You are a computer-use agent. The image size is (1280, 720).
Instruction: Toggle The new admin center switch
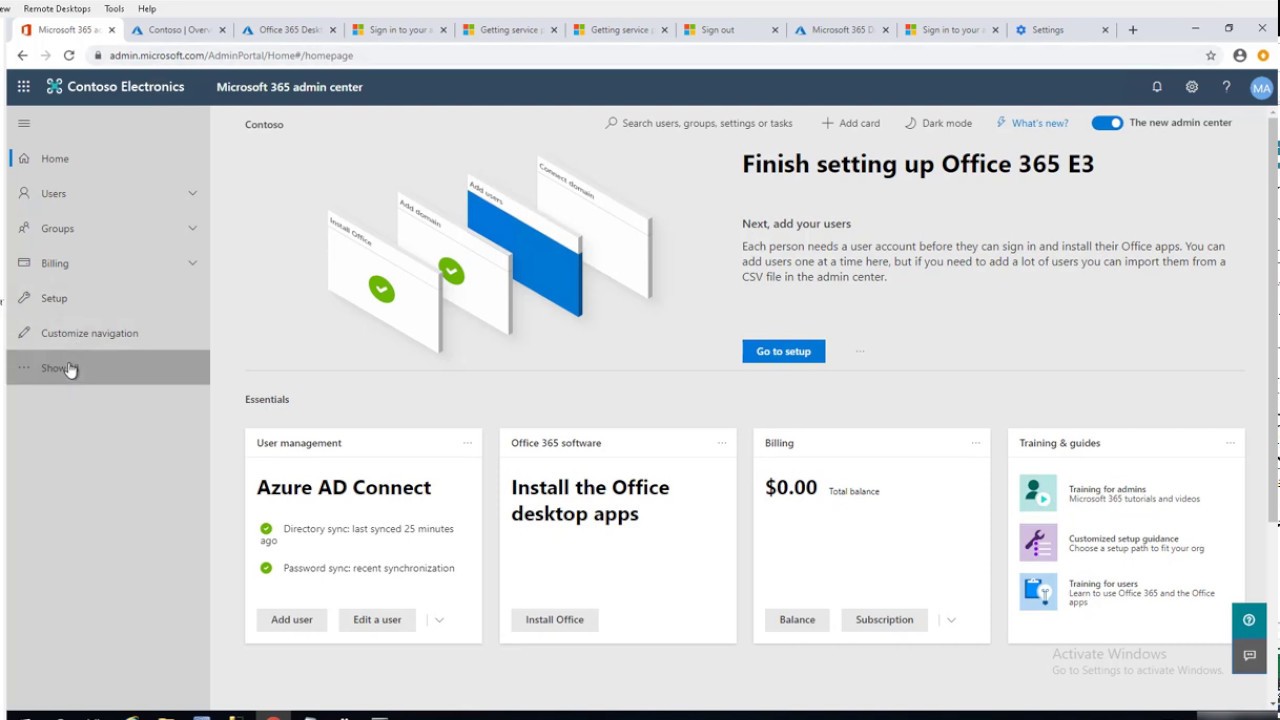coord(1107,123)
